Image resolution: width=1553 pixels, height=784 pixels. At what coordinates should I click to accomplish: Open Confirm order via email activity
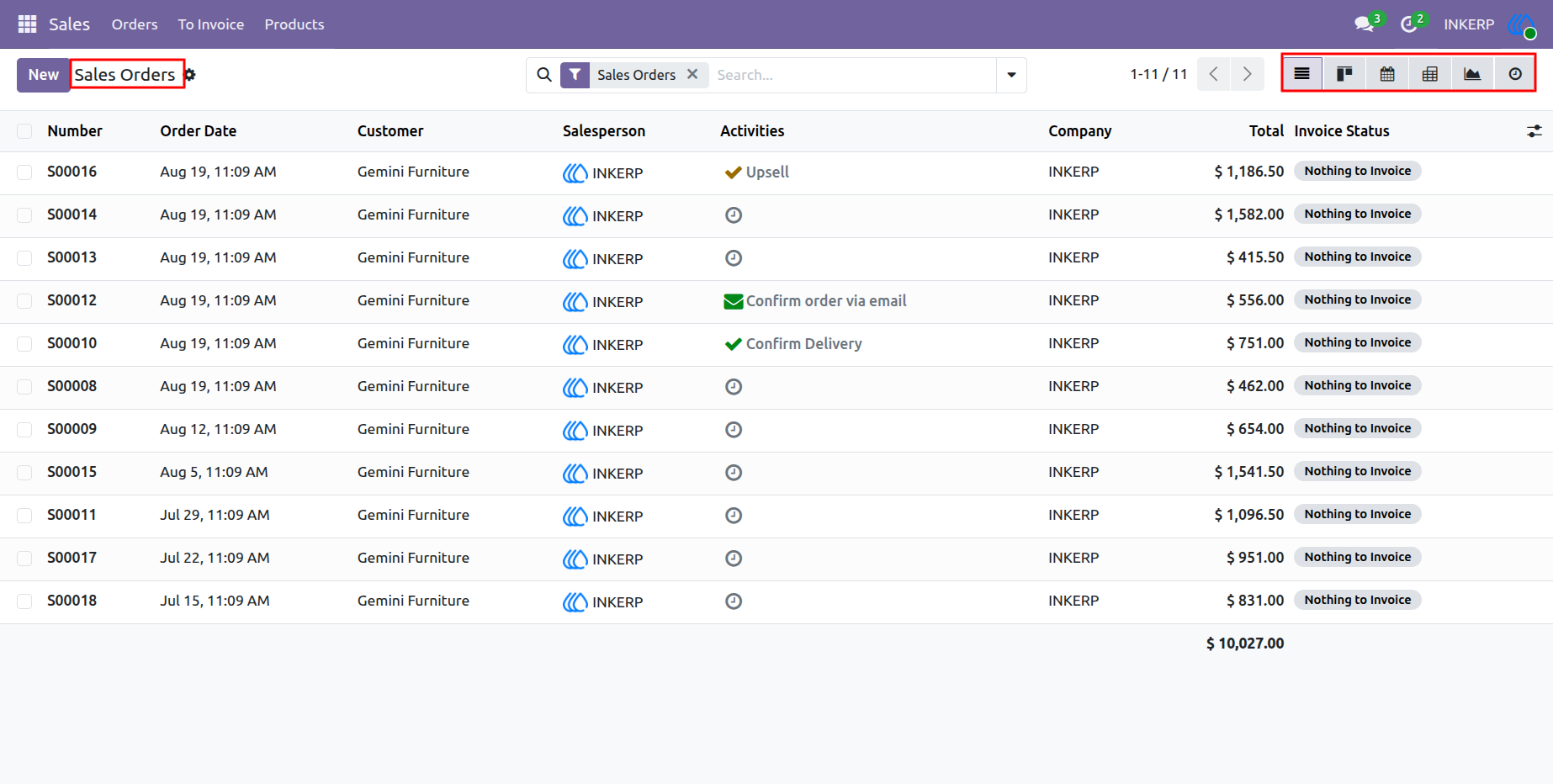(x=815, y=301)
